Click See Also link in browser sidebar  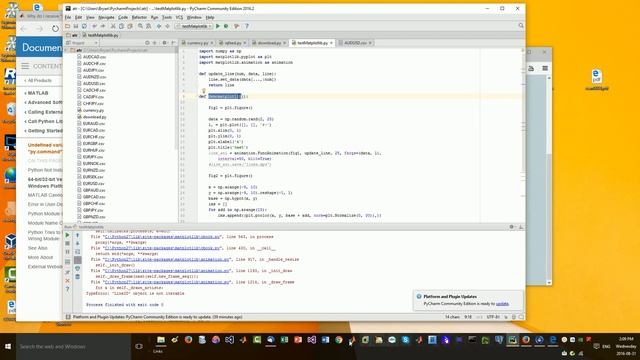tap(38, 248)
